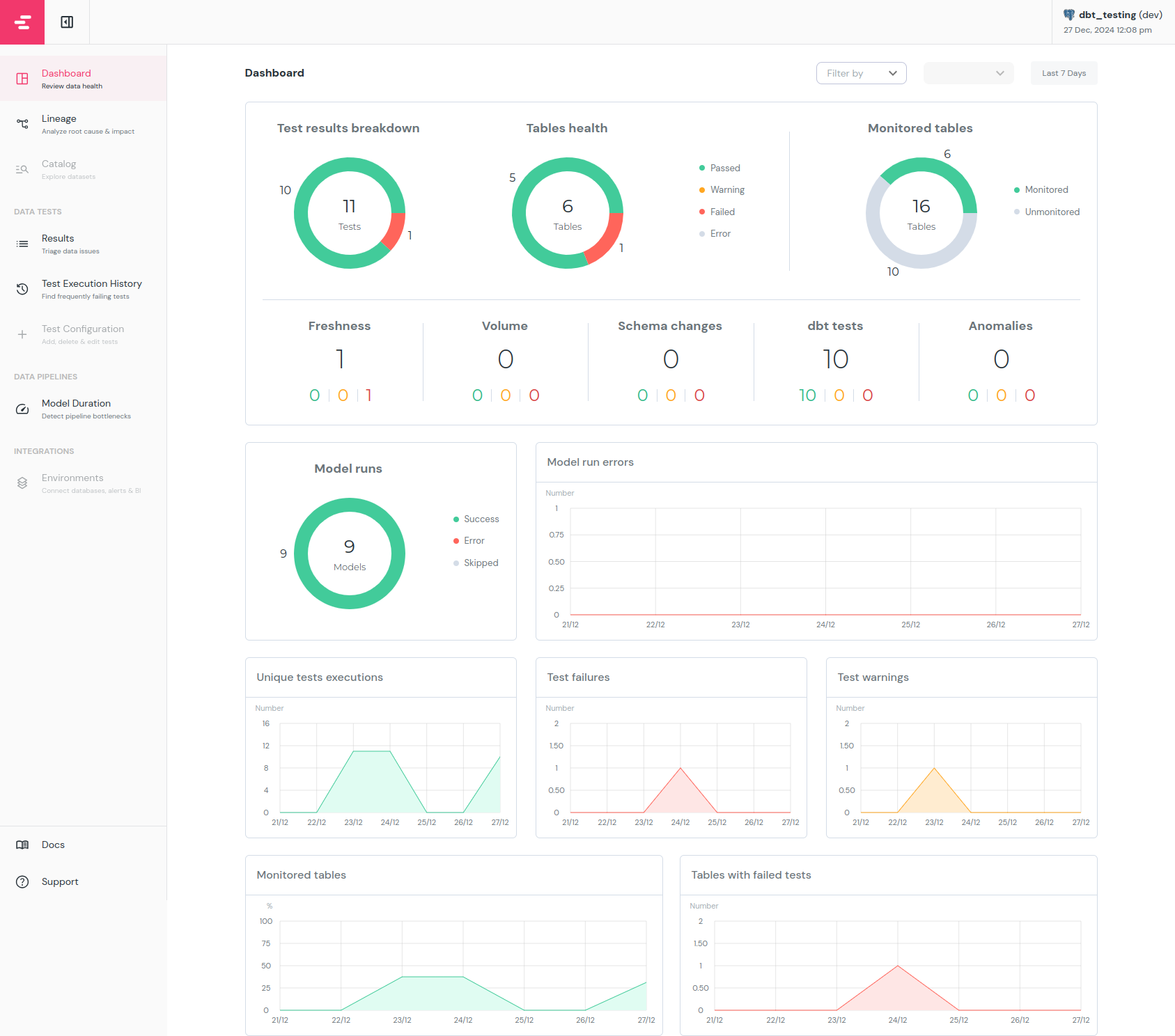This screenshot has height=1036, width=1175.
Task: Click the Dashboard grid icon
Action: [22, 79]
